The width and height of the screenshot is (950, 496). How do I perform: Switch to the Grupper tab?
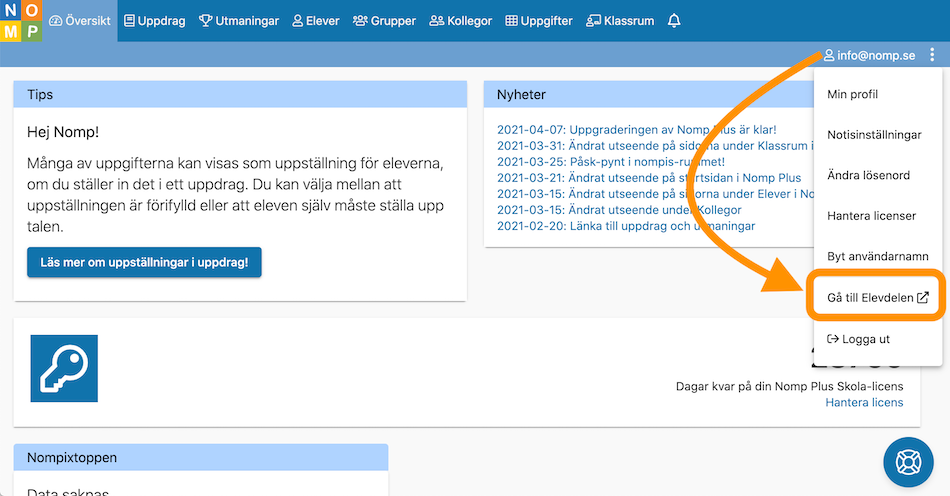pos(384,21)
